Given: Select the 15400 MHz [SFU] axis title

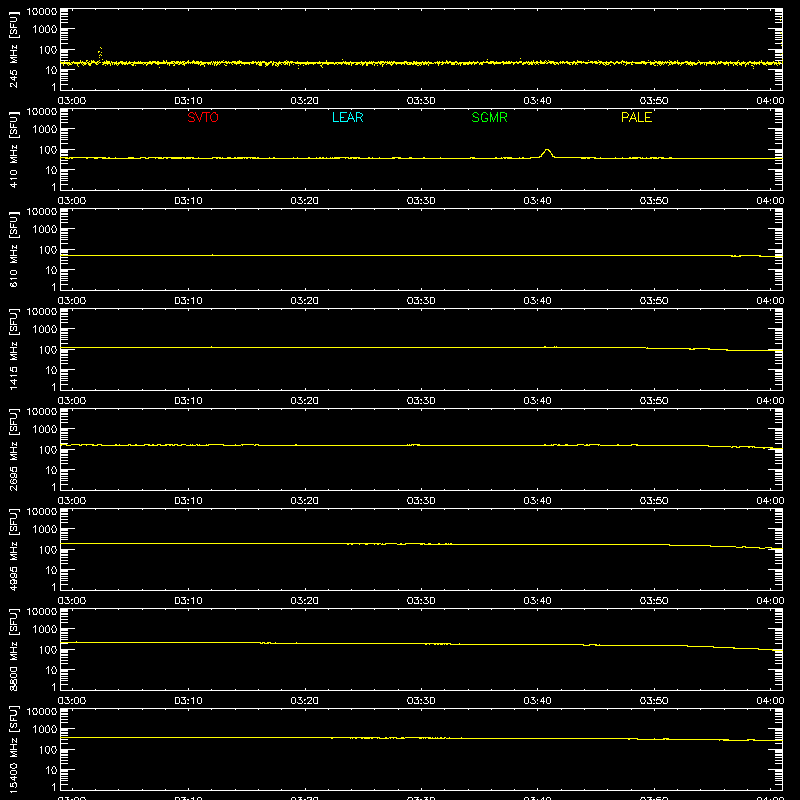Looking at the screenshot, I should click(13, 749).
